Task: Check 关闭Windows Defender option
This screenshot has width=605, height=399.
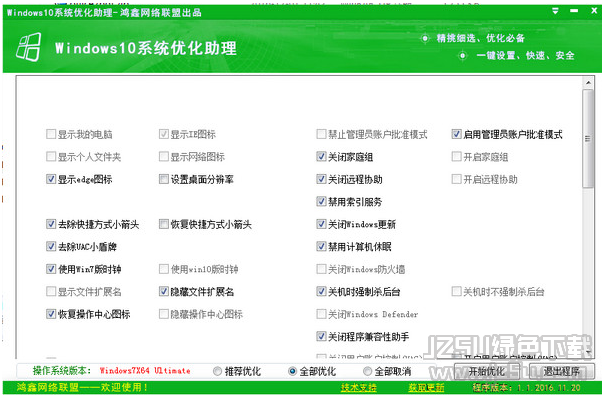Action: coord(321,314)
